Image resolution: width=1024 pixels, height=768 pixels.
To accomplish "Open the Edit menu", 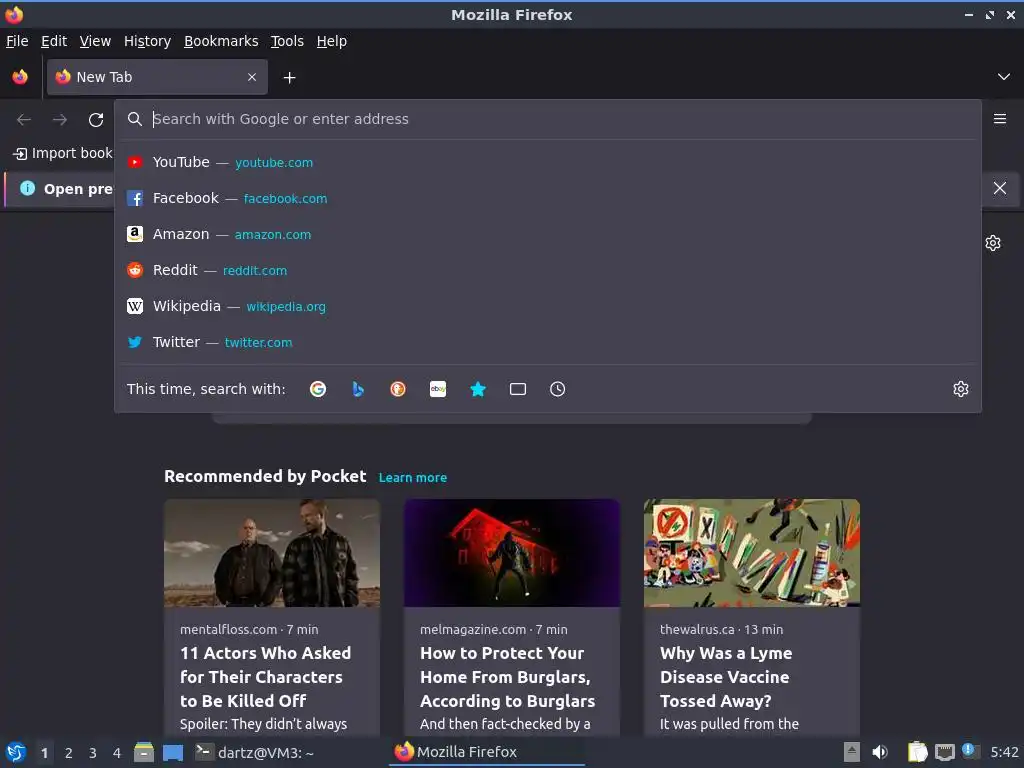I will pos(54,41).
